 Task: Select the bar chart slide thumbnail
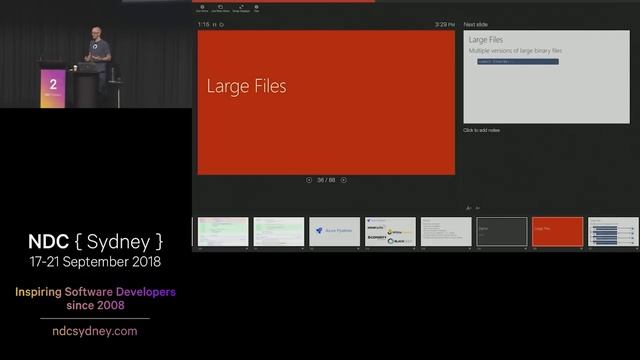(x=613, y=231)
